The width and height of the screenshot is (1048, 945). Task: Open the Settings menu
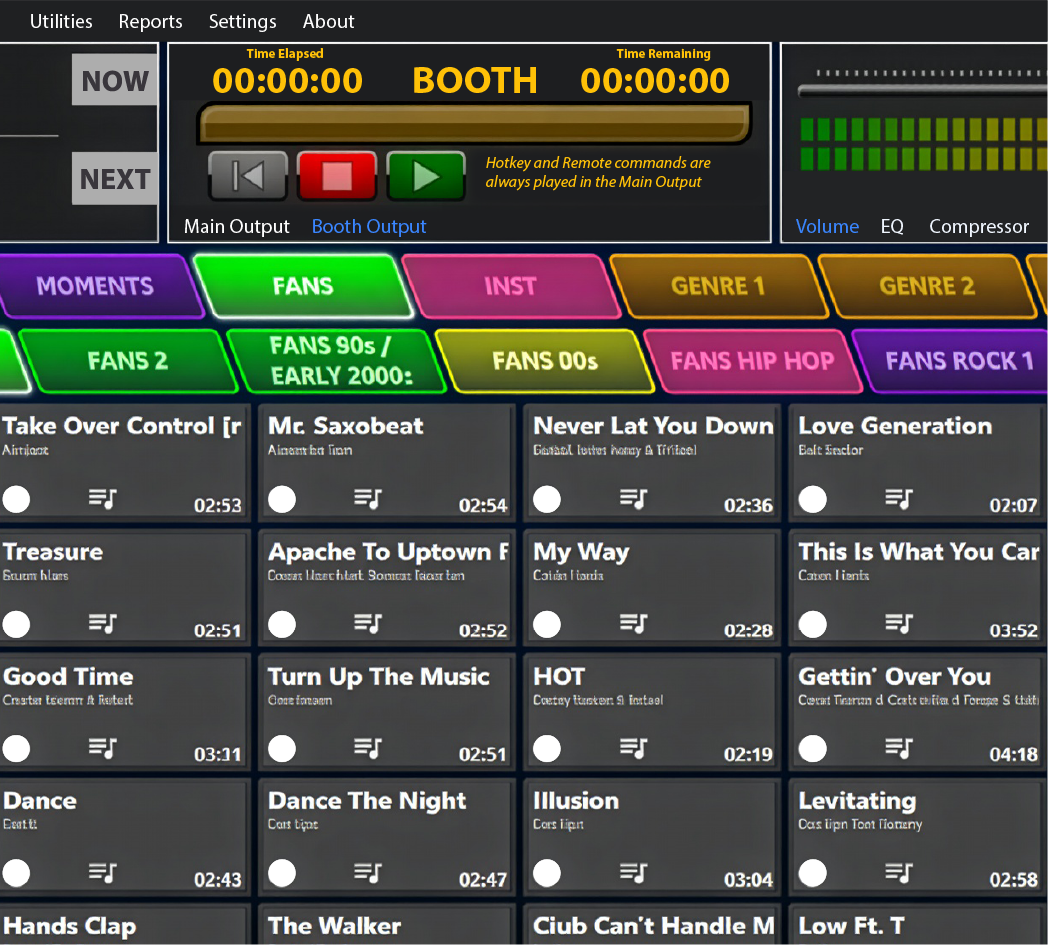[243, 21]
